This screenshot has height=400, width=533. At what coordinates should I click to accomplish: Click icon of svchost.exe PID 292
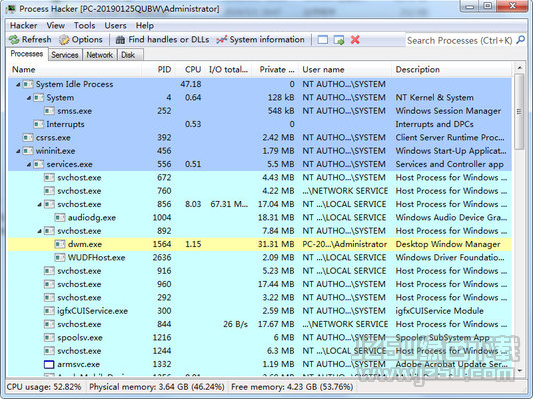pos(49,297)
